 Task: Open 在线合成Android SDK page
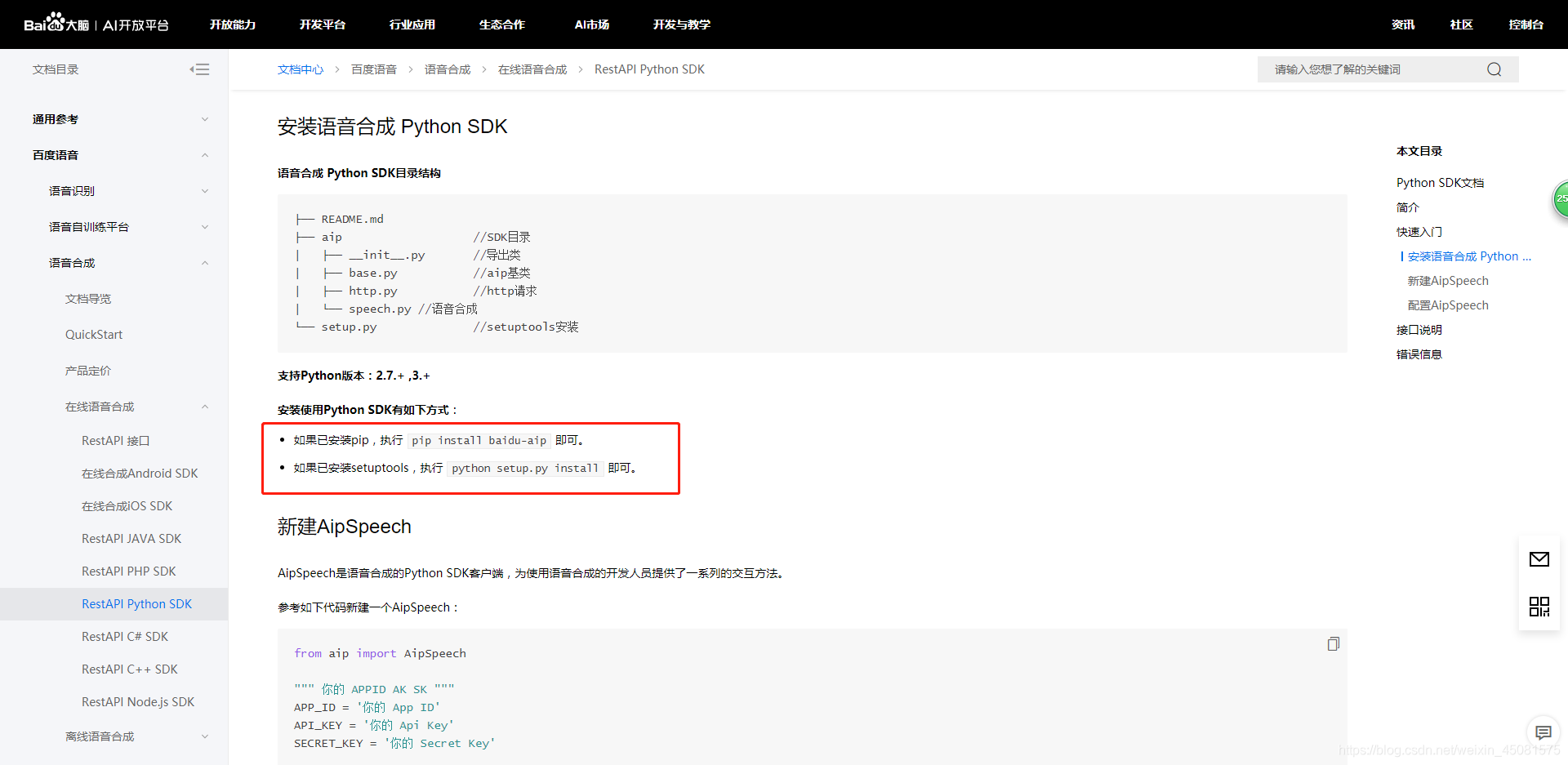tap(140, 474)
